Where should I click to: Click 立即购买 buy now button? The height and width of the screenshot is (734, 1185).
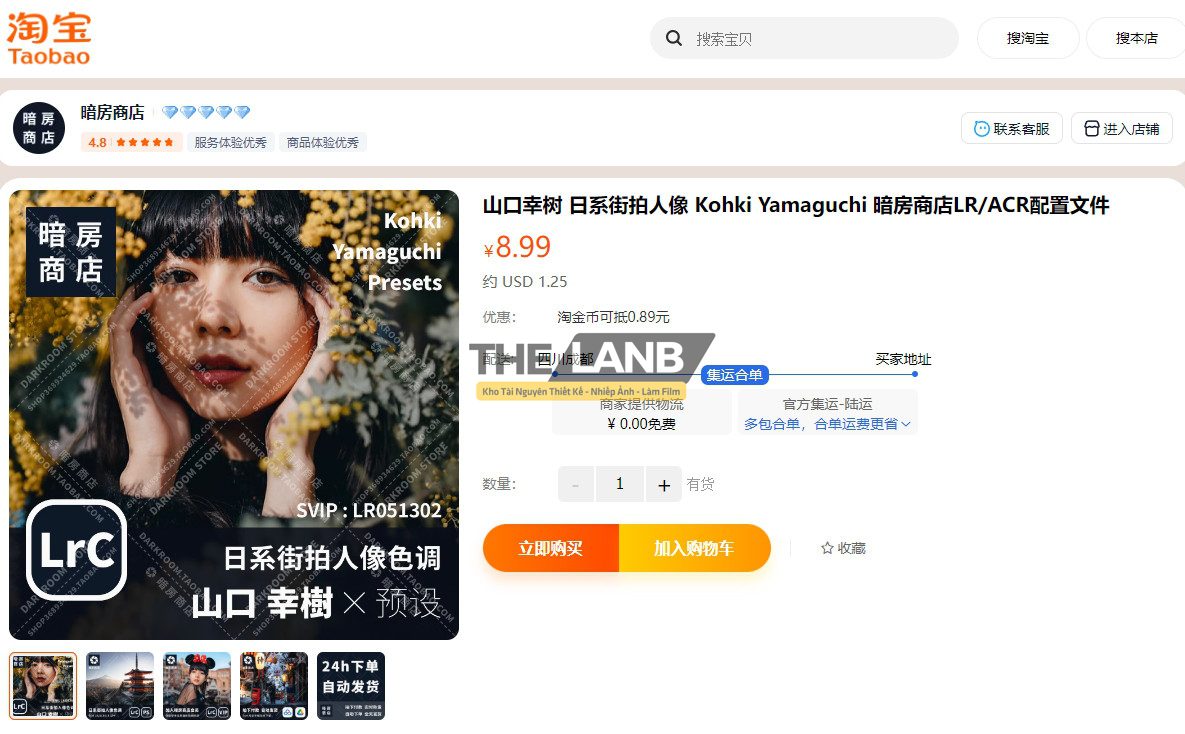(551, 548)
